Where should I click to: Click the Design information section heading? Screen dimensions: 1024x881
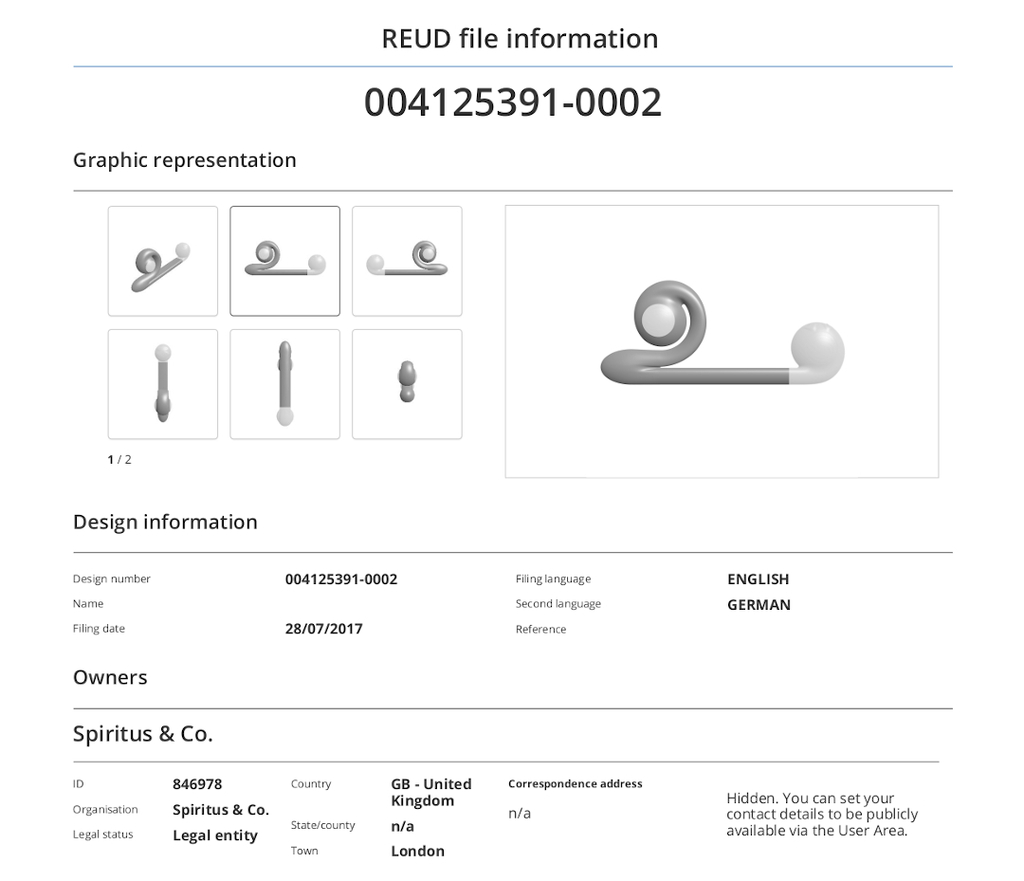pos(165,522)
